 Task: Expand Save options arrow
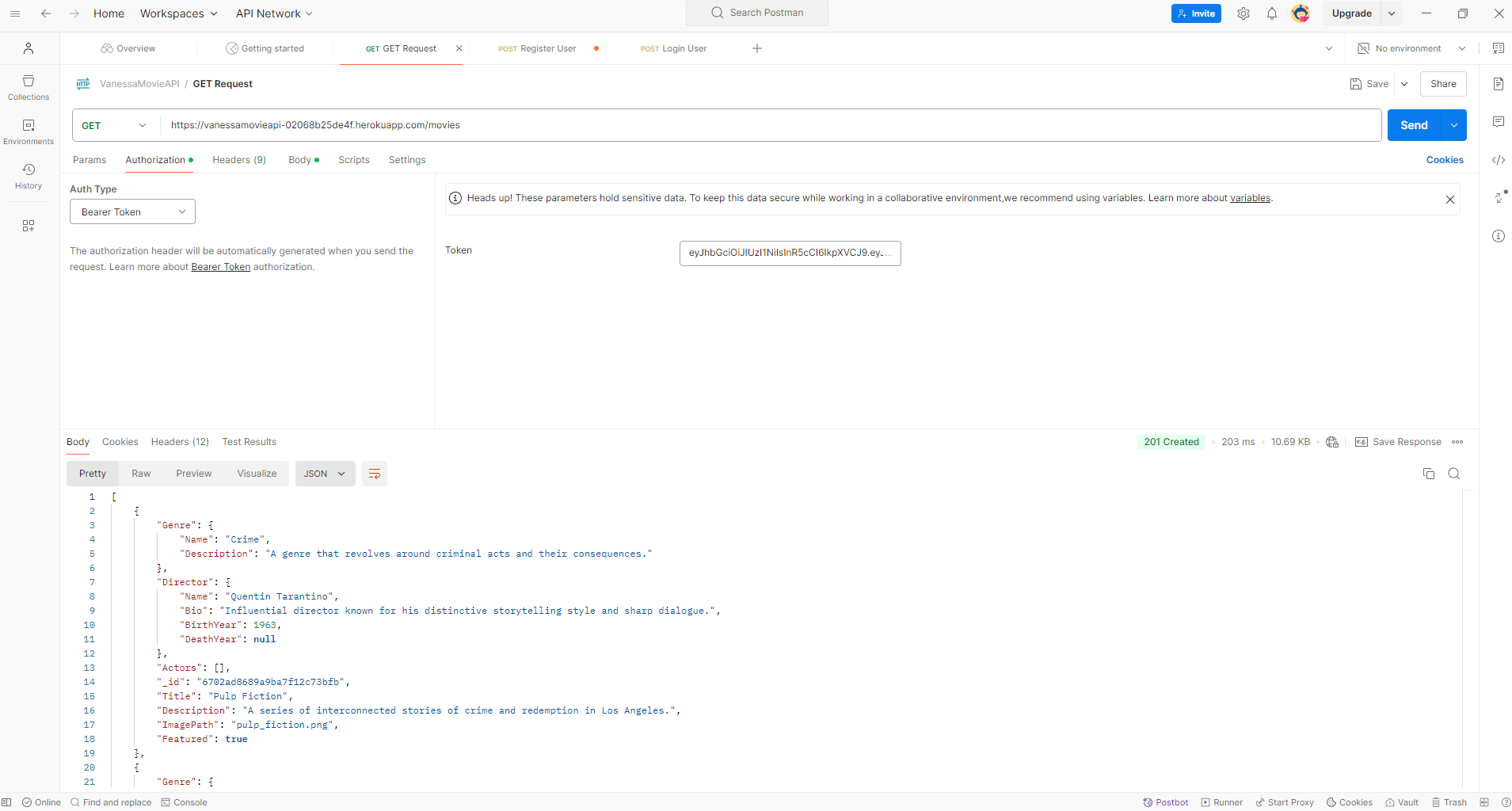(x=1404, y=84)
